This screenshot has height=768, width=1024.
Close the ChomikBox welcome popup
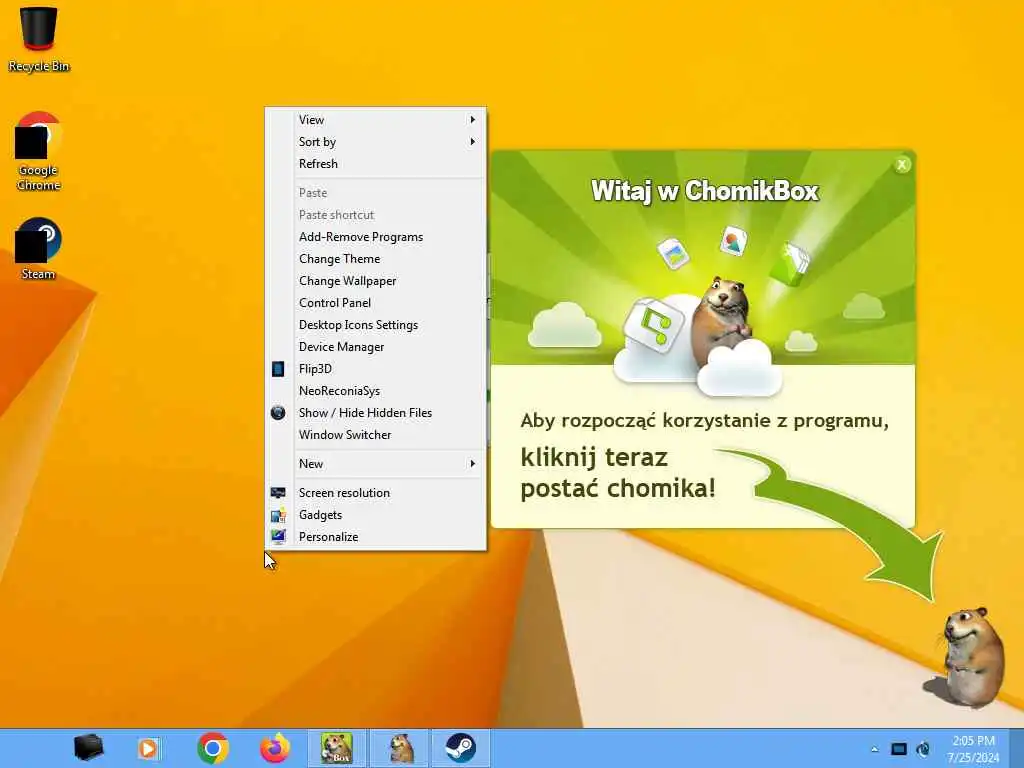[902, 165]
